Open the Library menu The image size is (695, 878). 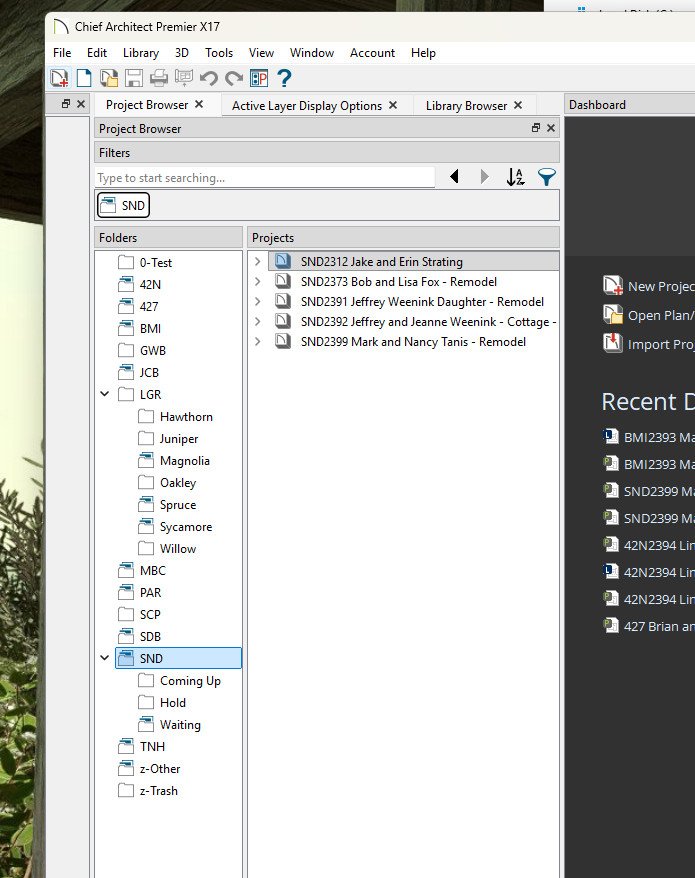point(141,53)
